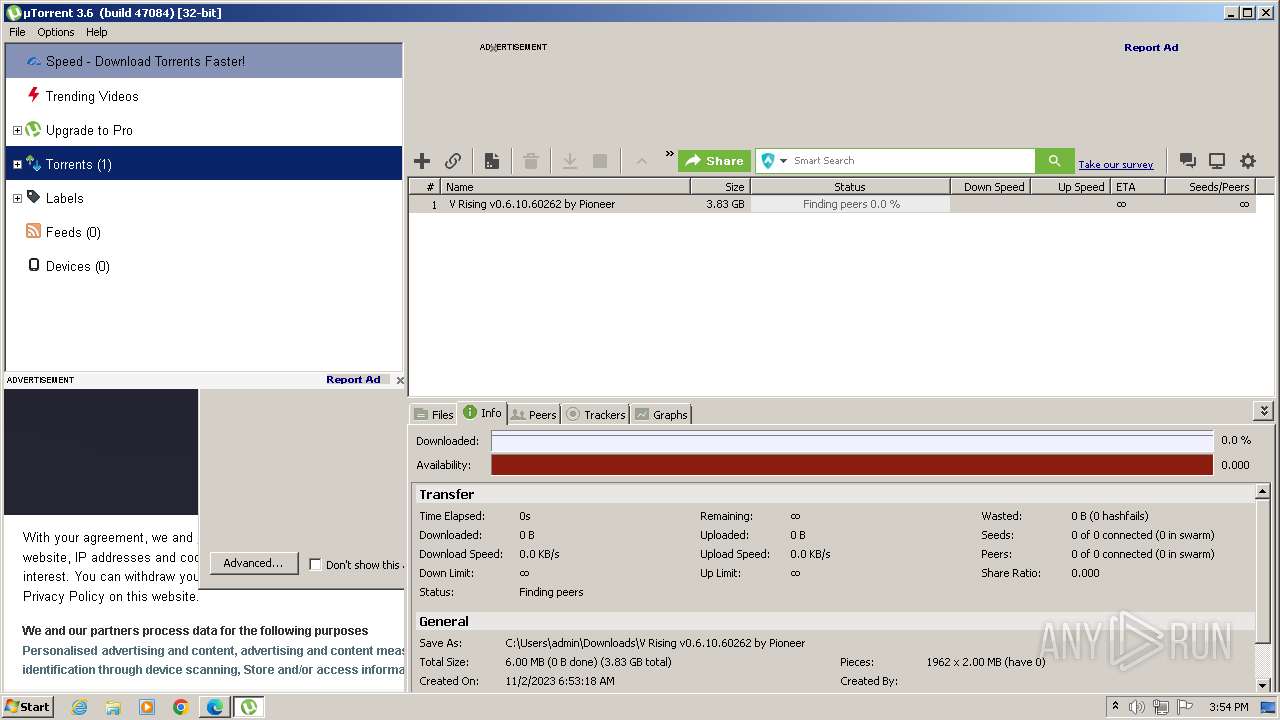
Task: Click Add Torrent from URL link icon
Action: pyautogui.click(x=453, y=161)
